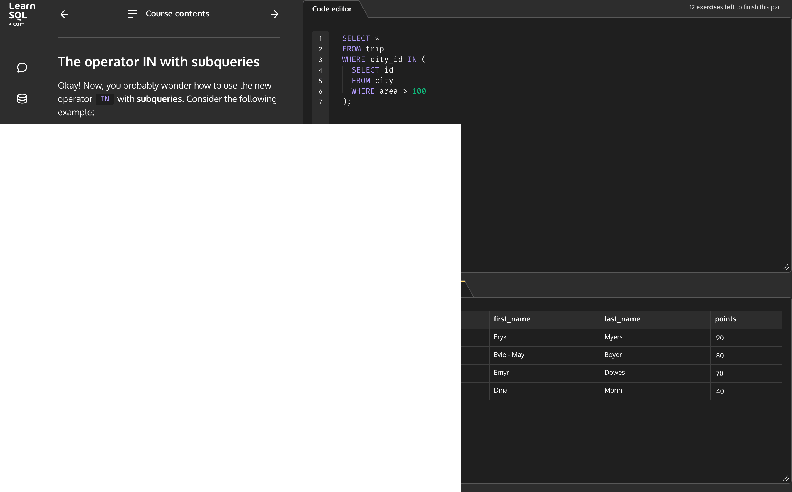Screen dimensions: 792x492
Task: Go to next lesson with right arrow
Action: (x=274, y=14)
